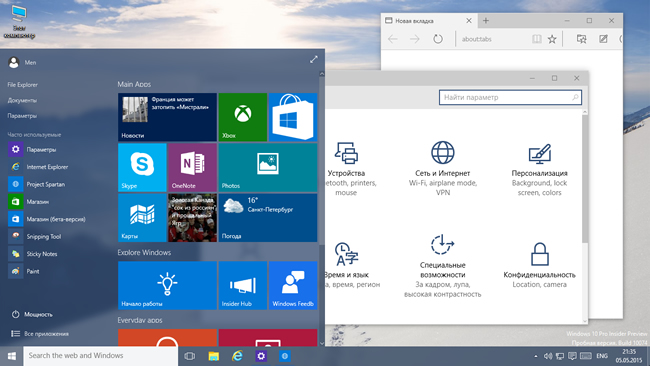Open Персонализация settings category
This screenshot has width=650, height=366.
[x=539, y=169]
